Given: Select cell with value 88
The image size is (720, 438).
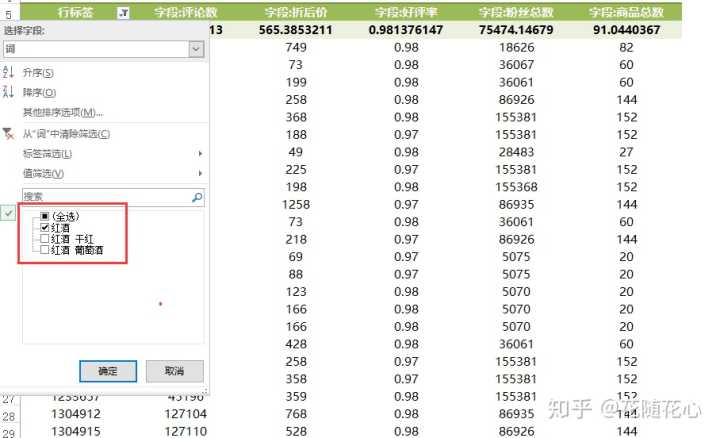Looking at the screenshot, I should click(x=296, y=274).
